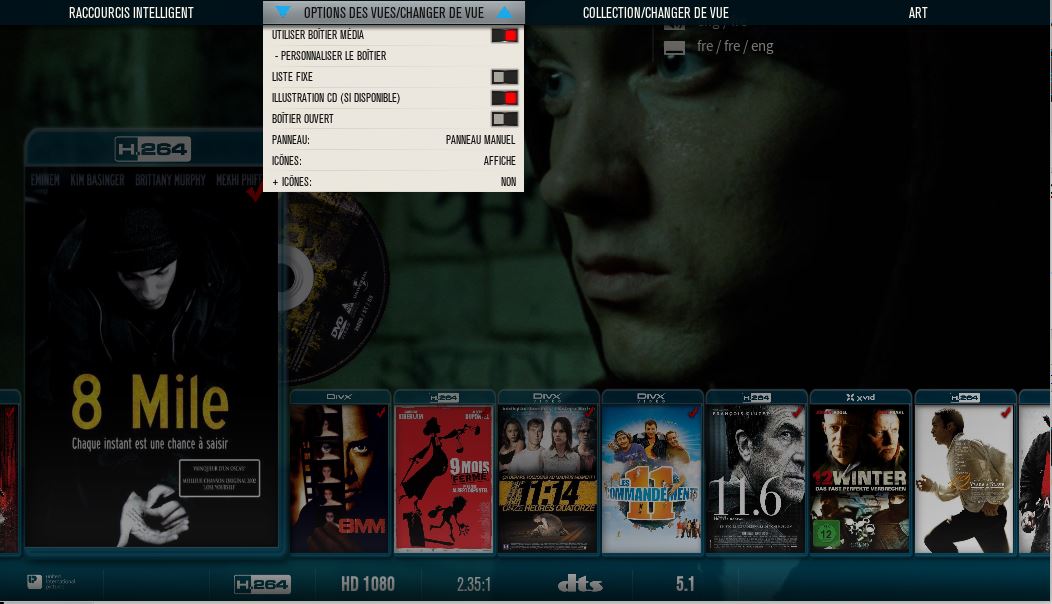
Task: Select the Boîtier ouvert row label
Action: tap(303, 119)
